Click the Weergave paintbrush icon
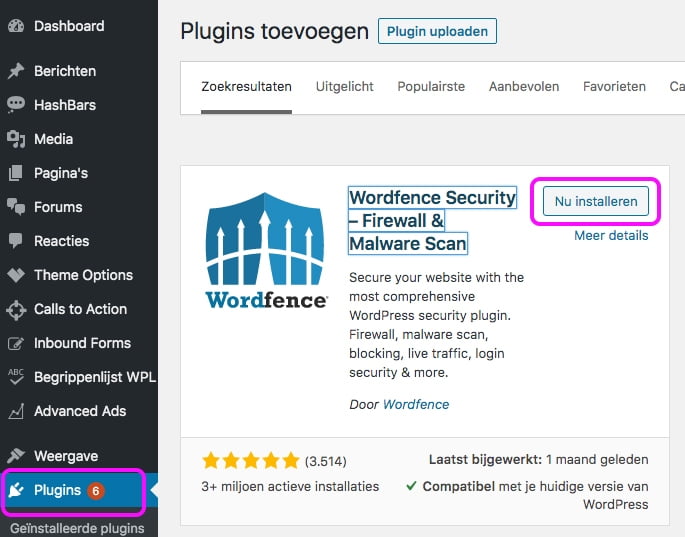This screenshot has height=537, width=685. 16,456
